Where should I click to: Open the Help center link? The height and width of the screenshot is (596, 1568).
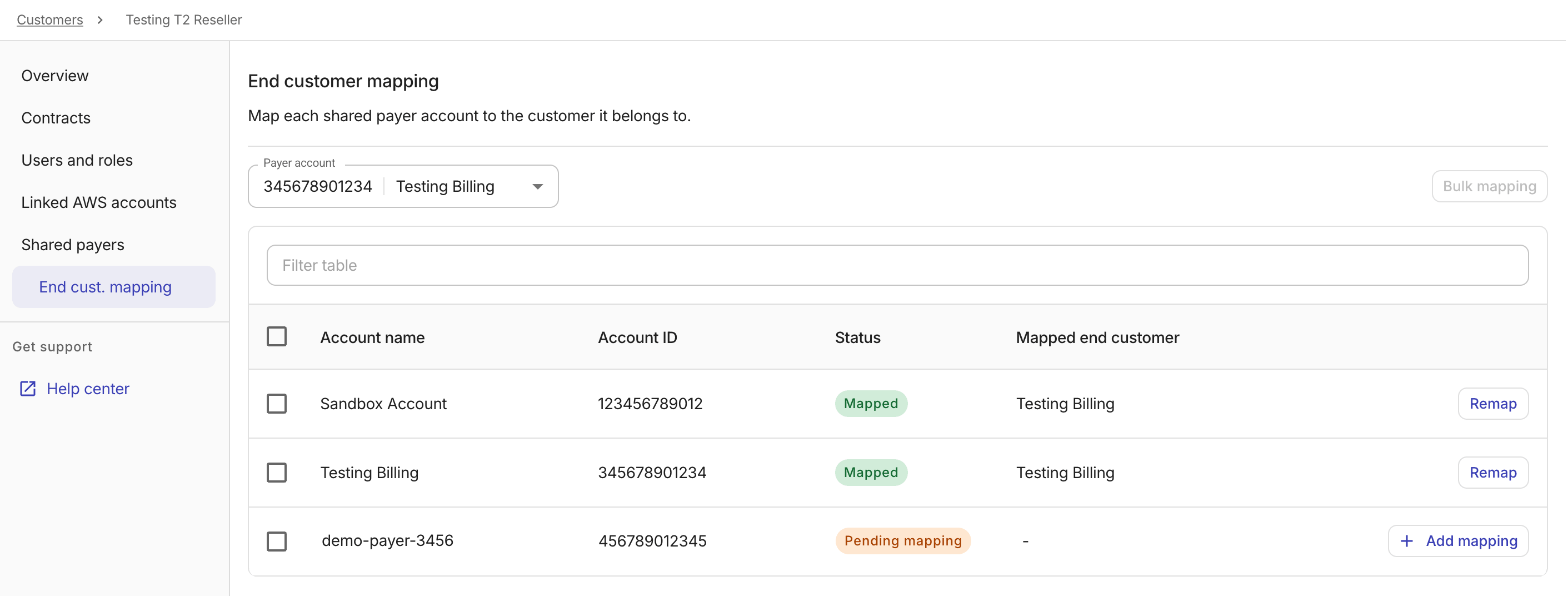88,389
